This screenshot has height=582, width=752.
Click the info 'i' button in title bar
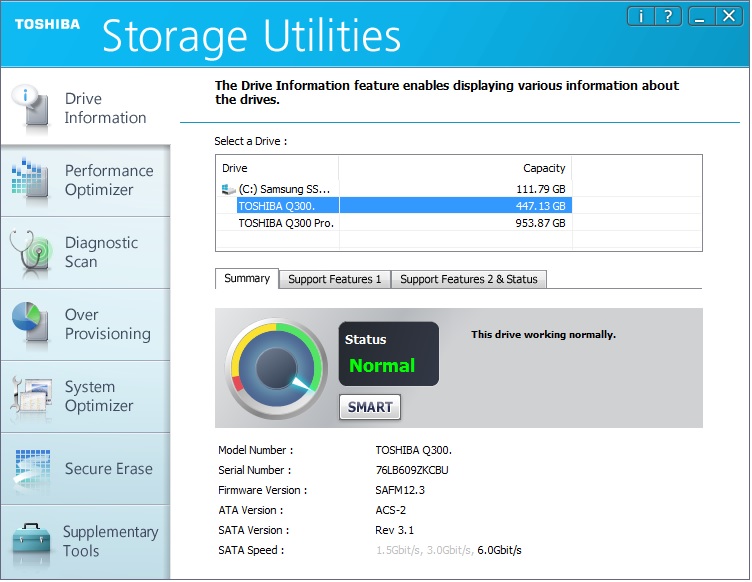pos(641,17)
